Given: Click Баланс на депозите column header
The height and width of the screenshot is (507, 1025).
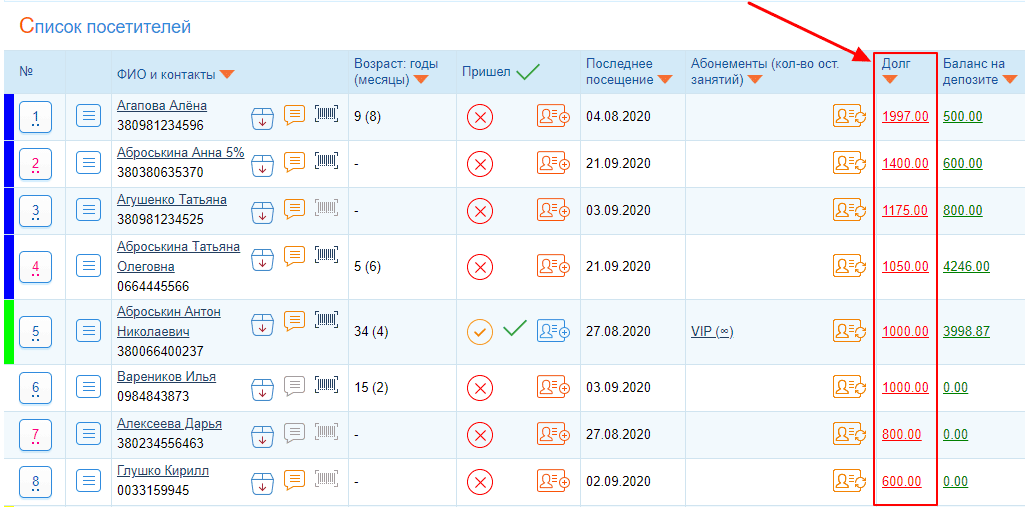Looking at the screenshot, I should 976,71.
